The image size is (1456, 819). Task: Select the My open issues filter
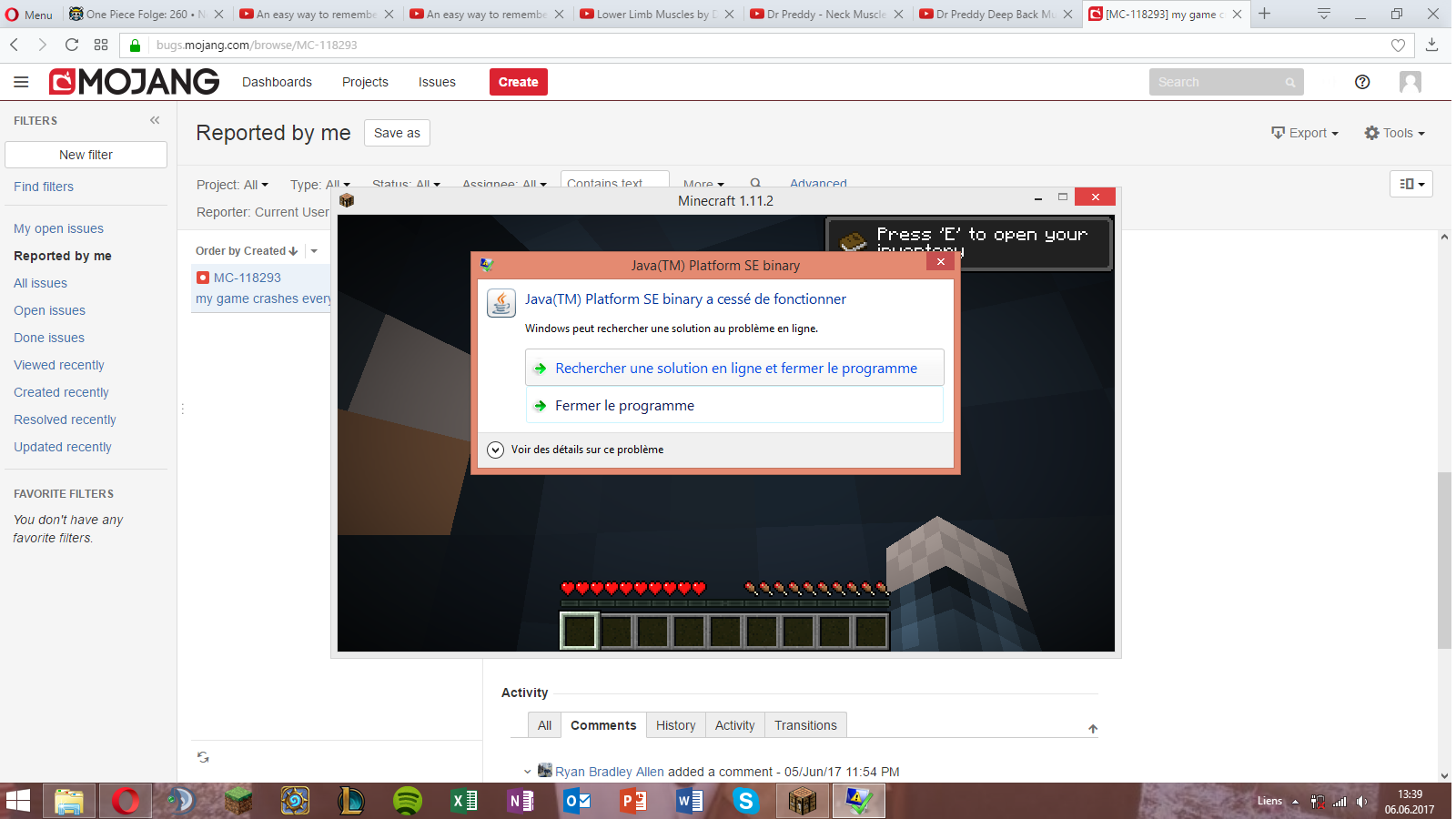click(x=58, y=228)
